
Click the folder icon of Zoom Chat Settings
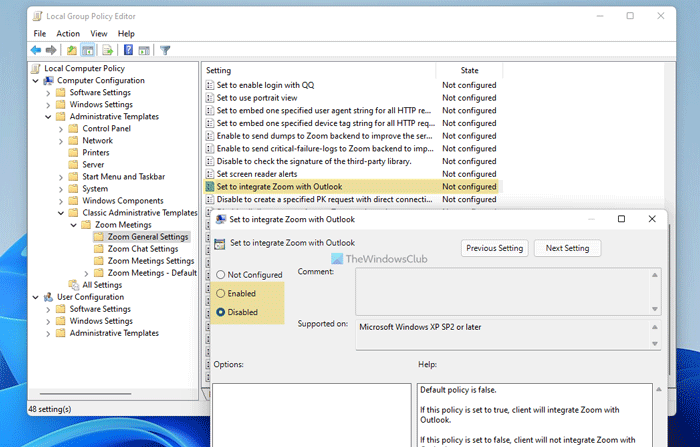[x=99, y=249]
